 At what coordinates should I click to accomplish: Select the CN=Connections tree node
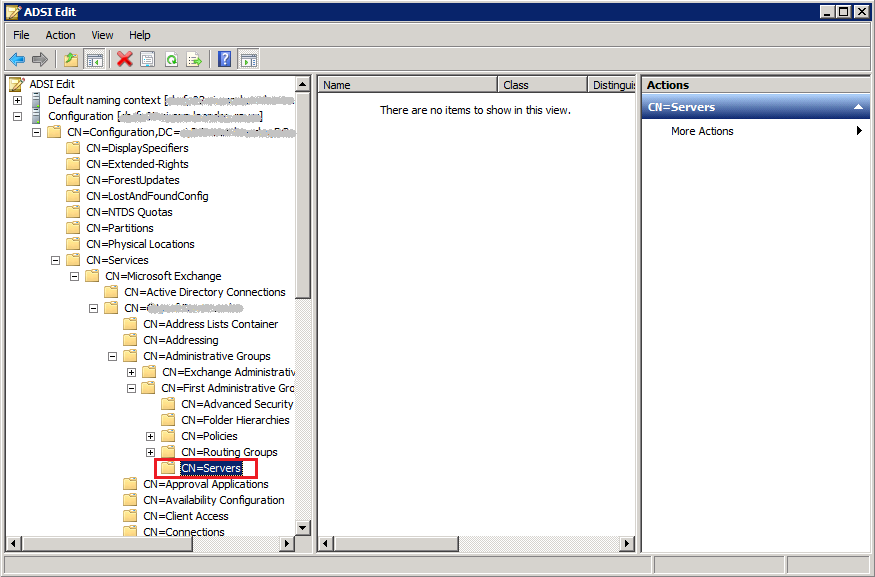(184, 532)
